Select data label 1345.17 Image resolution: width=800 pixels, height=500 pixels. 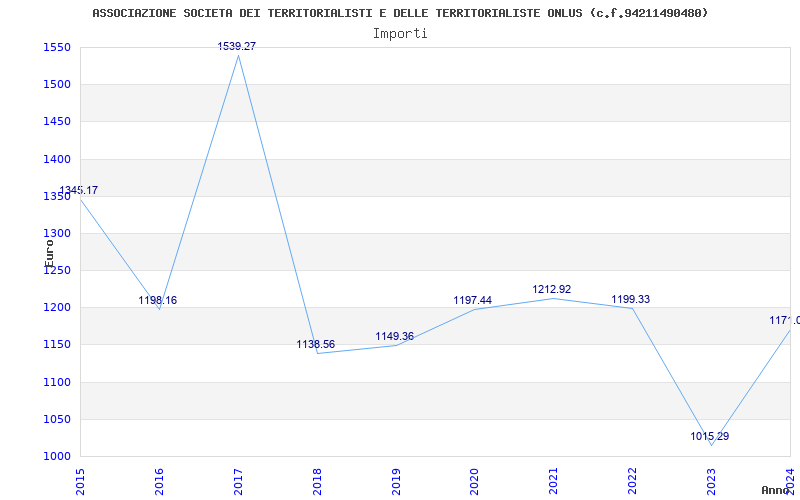point(79,190)
